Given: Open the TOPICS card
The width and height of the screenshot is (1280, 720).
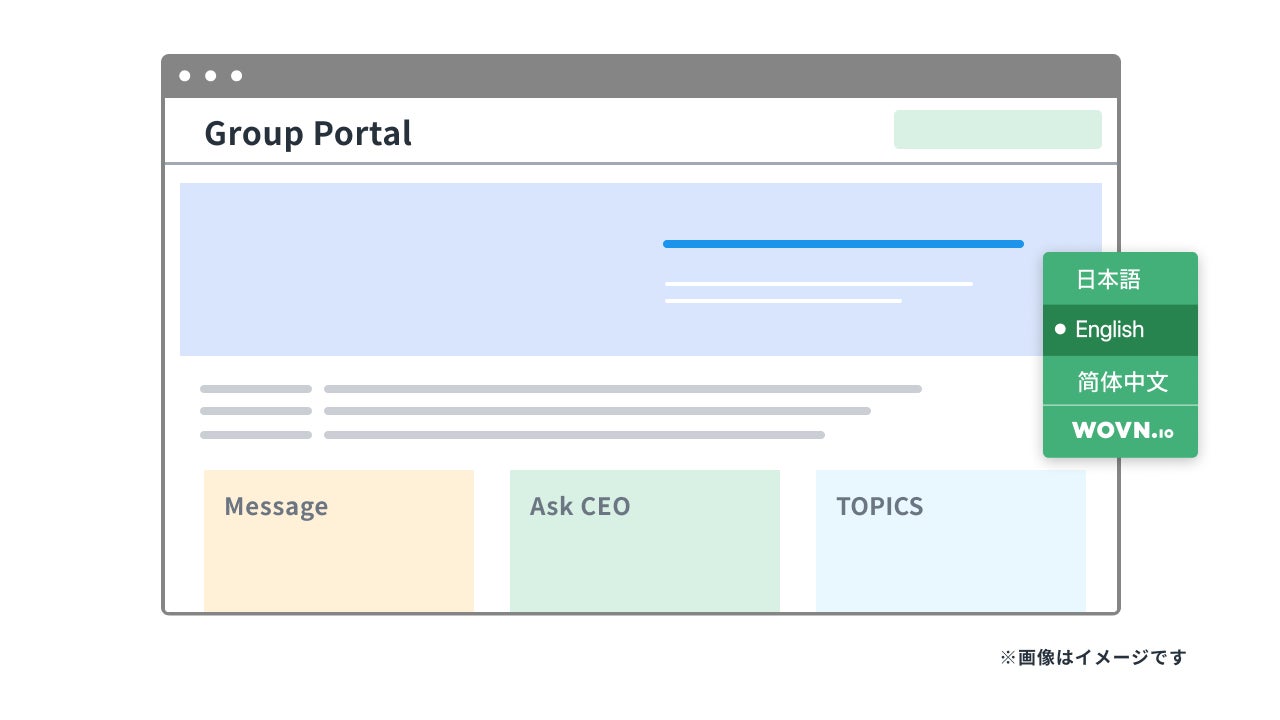Looking at the screenshot, I should [951, 540].
